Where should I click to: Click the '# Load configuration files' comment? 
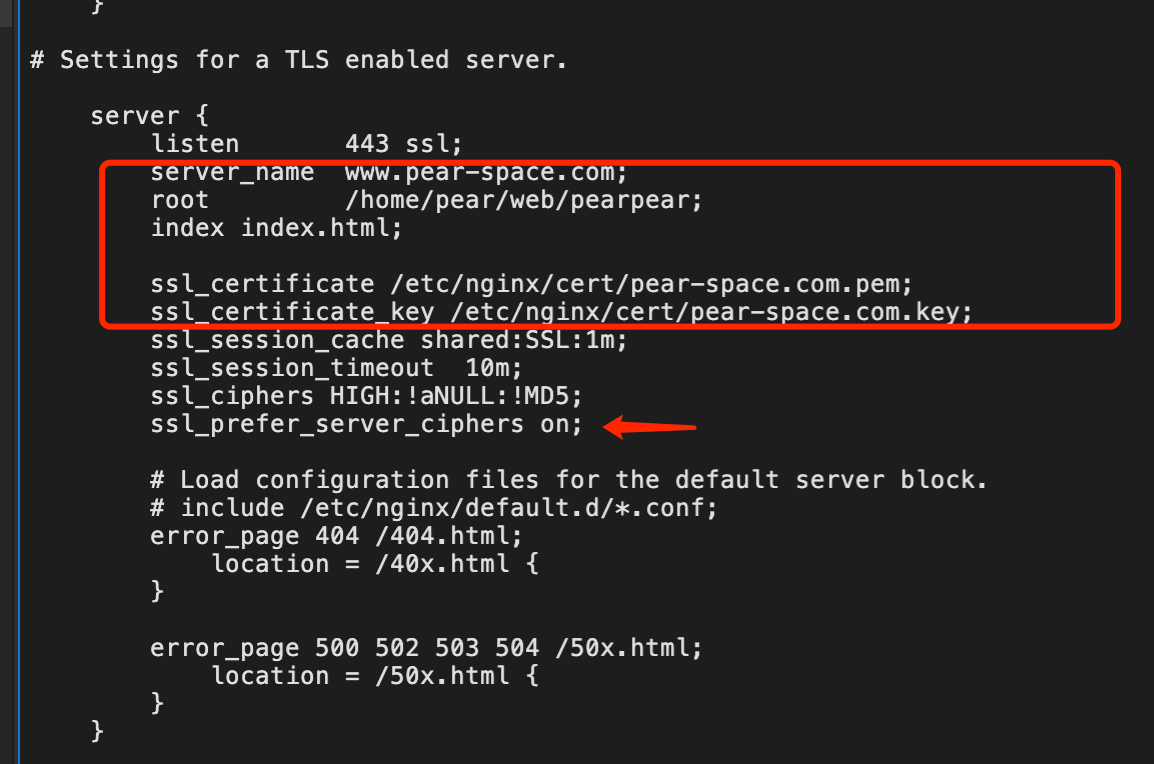coord(568,480)
